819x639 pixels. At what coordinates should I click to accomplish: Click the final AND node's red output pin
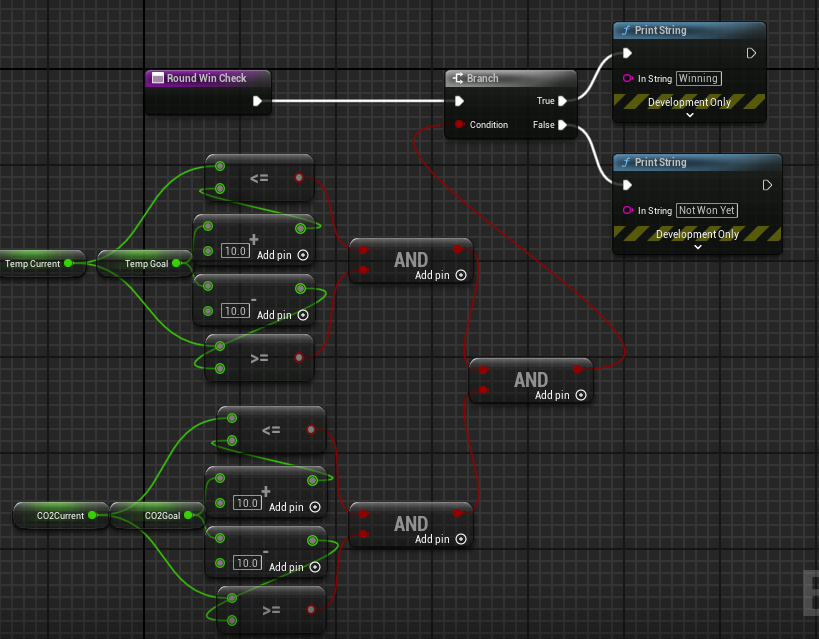[578, 370]
